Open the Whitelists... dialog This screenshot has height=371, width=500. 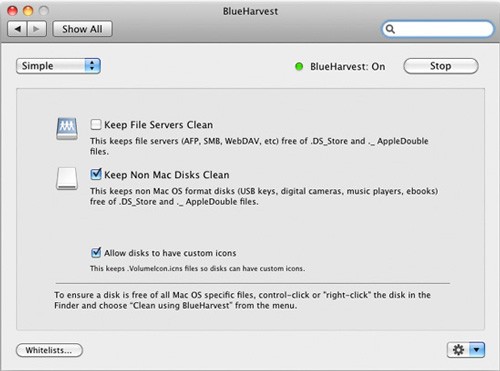(x=49, y=350)
